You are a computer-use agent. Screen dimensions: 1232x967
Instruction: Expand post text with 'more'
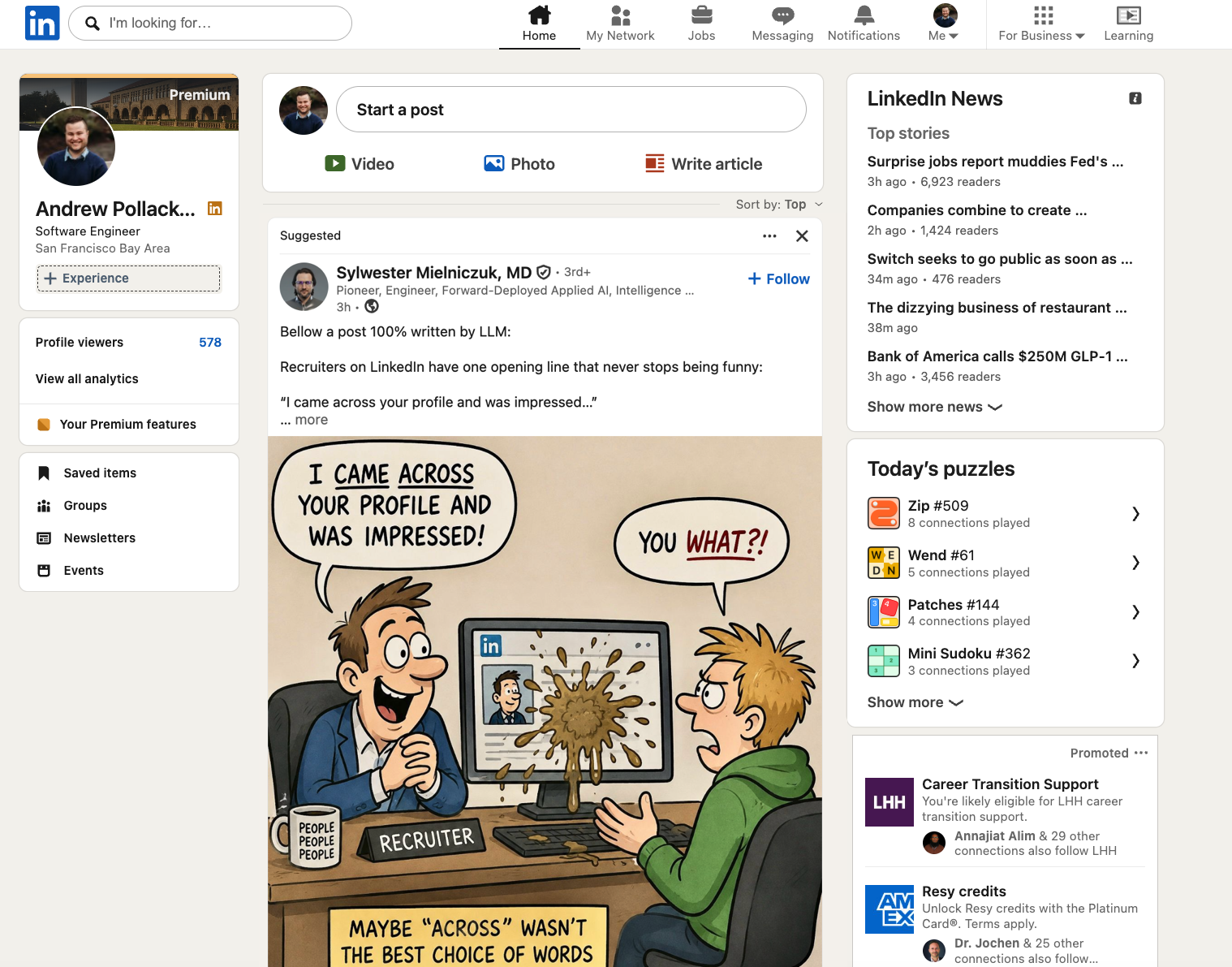pyautogui.click(x=312, y=420)
